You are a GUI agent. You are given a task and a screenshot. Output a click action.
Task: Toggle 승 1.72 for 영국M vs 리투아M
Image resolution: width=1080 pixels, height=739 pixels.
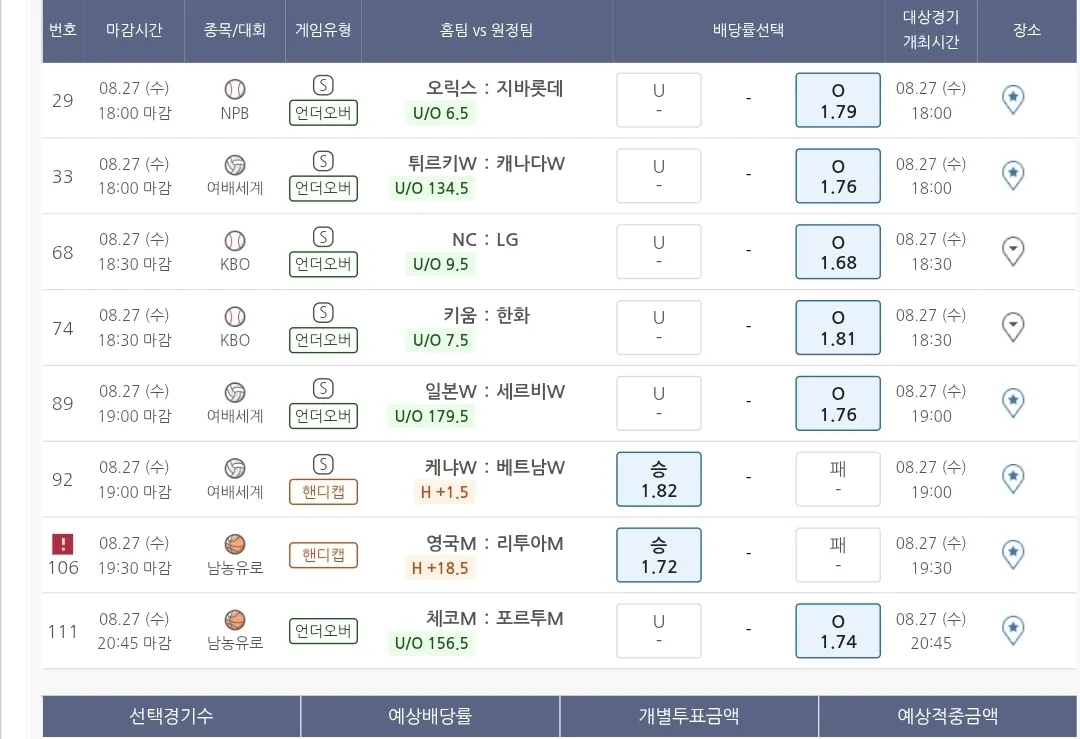pos(659,555)
